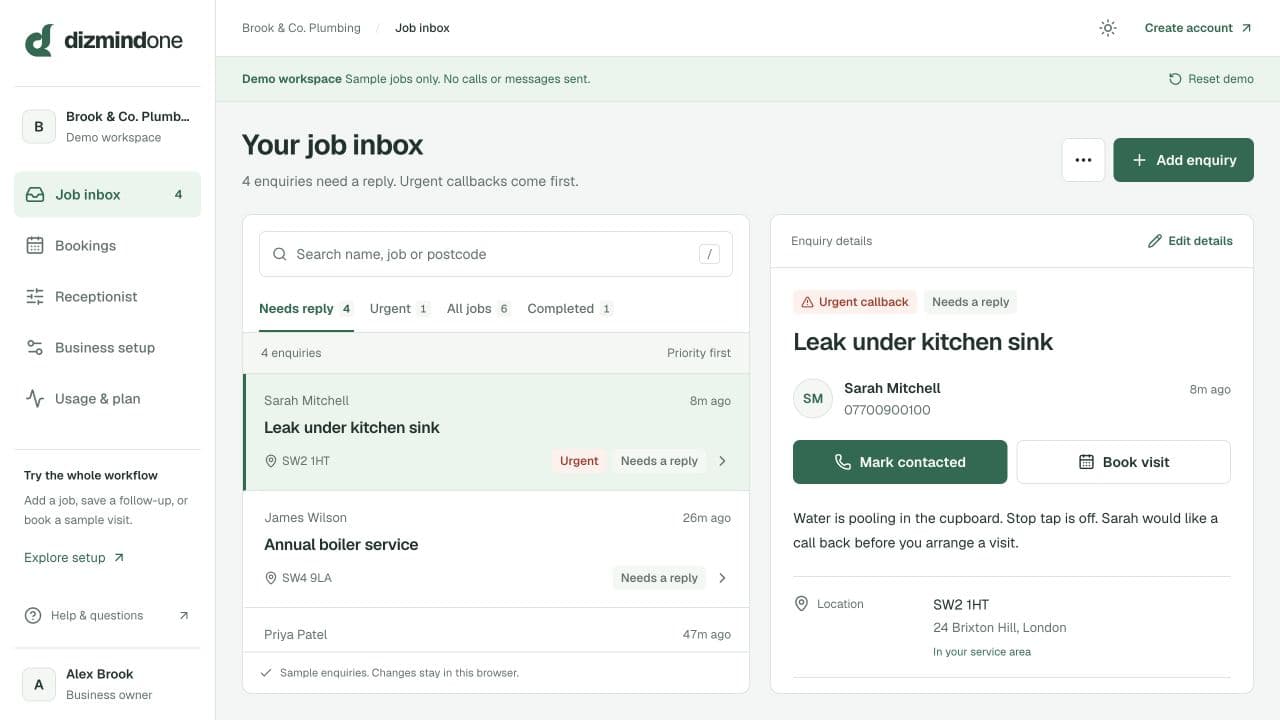This screenshot has height=720, width=1280.
Task: Click the Location pin icon in details
Action: click(x=801, y=604)
